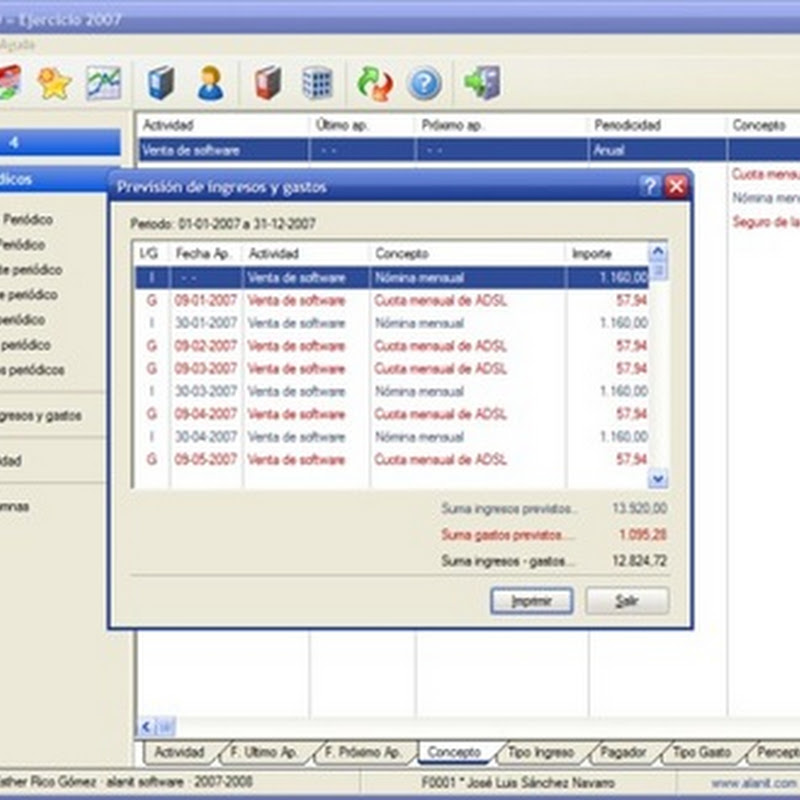Open the www.alanit.com link in status bar
This screenshot has width=800, height=800.
(754, 783)
